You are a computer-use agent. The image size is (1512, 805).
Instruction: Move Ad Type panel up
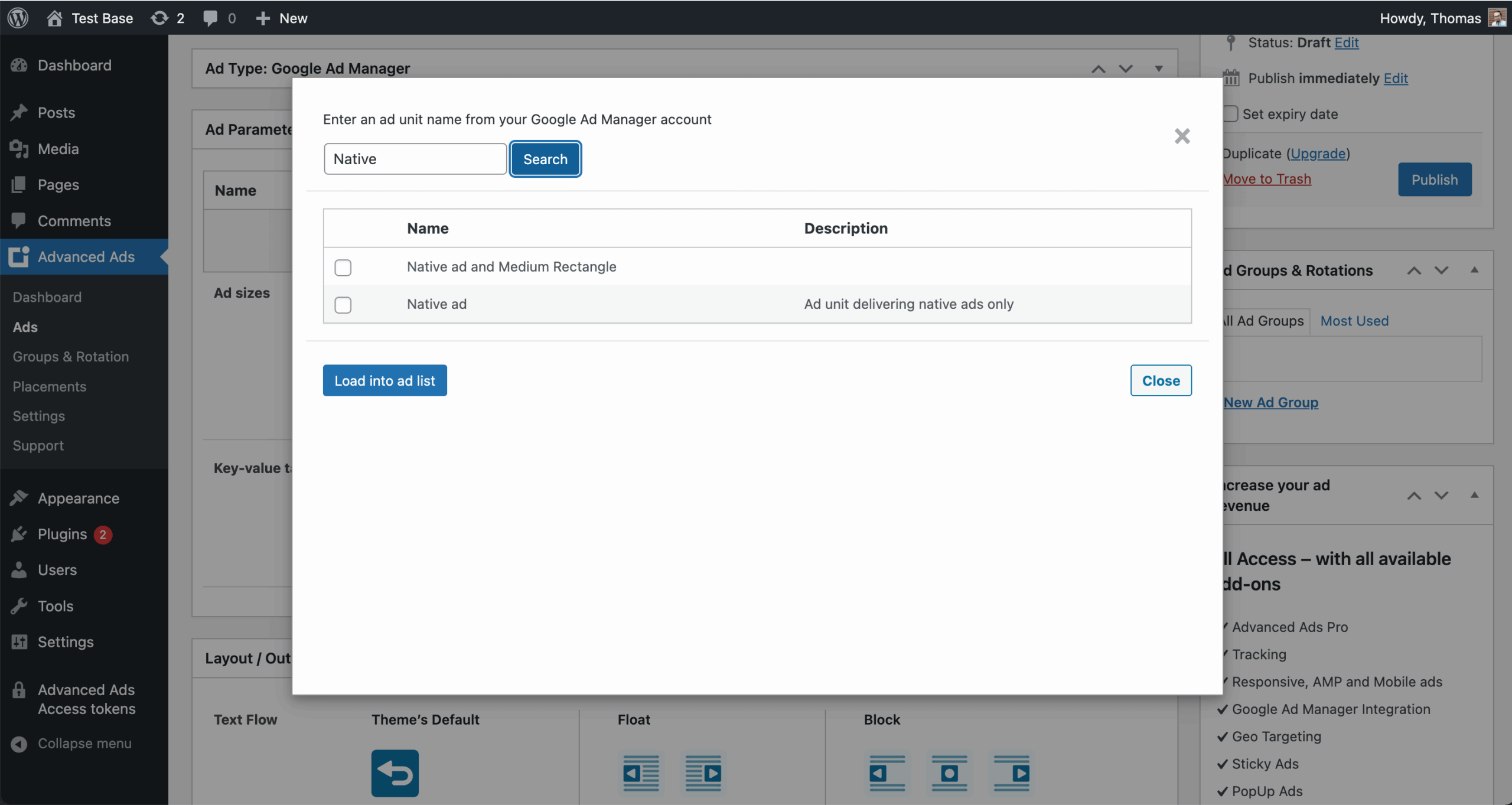[x=1098, y=69]
